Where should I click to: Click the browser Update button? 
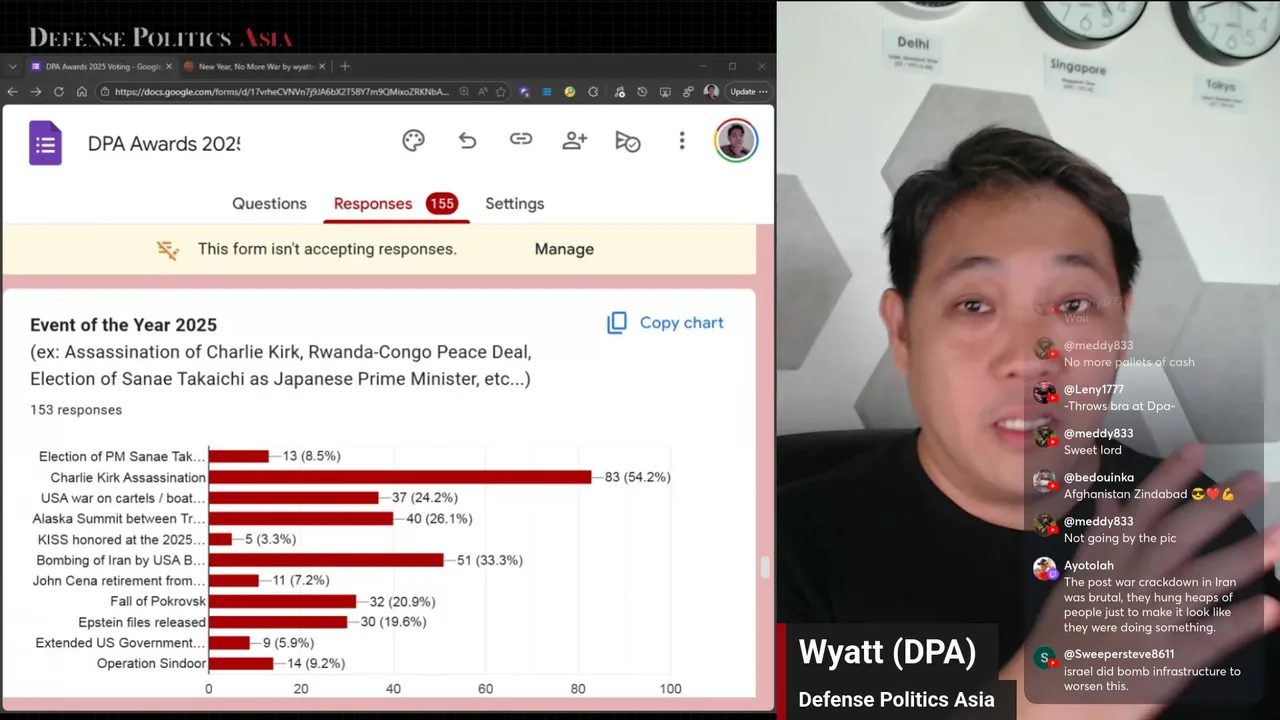point(749,91)
